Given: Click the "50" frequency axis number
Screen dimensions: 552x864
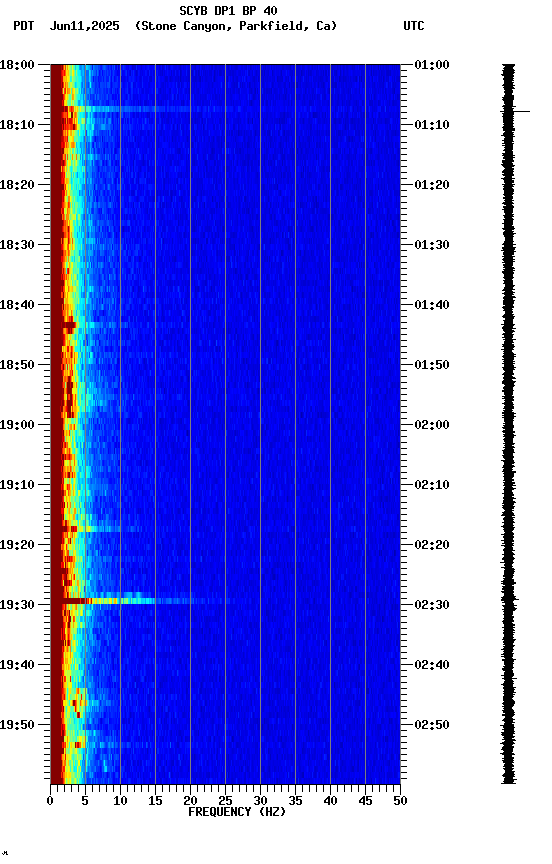Looking at the screenshot, I should (x=400, y=801).
